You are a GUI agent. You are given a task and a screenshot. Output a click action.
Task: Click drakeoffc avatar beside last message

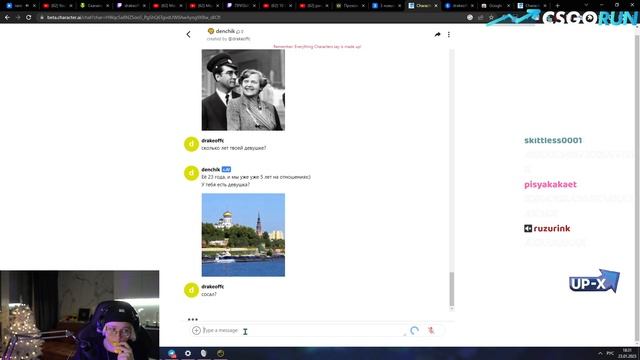tap(191, 290)
